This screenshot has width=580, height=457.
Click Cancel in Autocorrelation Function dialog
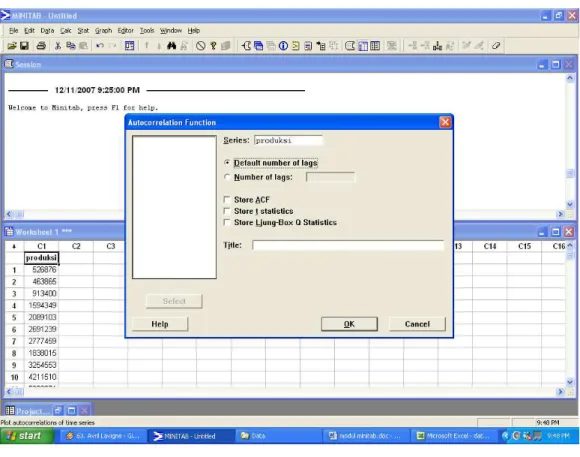(x=417, y=324)
